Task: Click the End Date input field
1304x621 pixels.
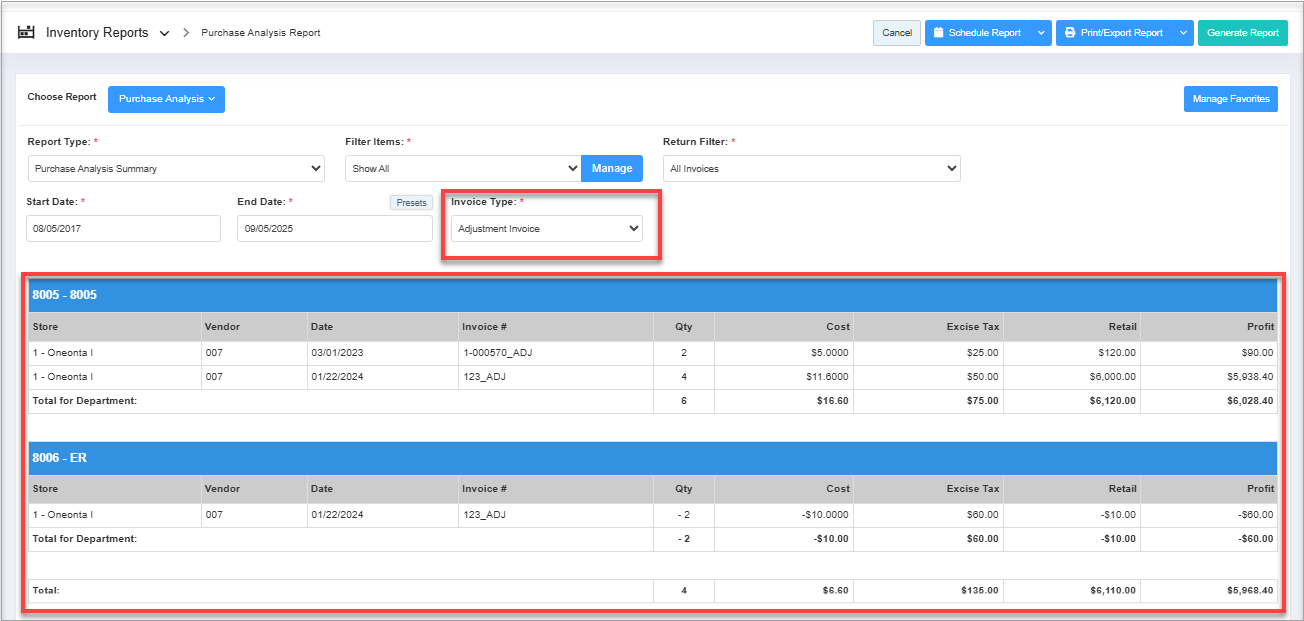Action: 334,229
